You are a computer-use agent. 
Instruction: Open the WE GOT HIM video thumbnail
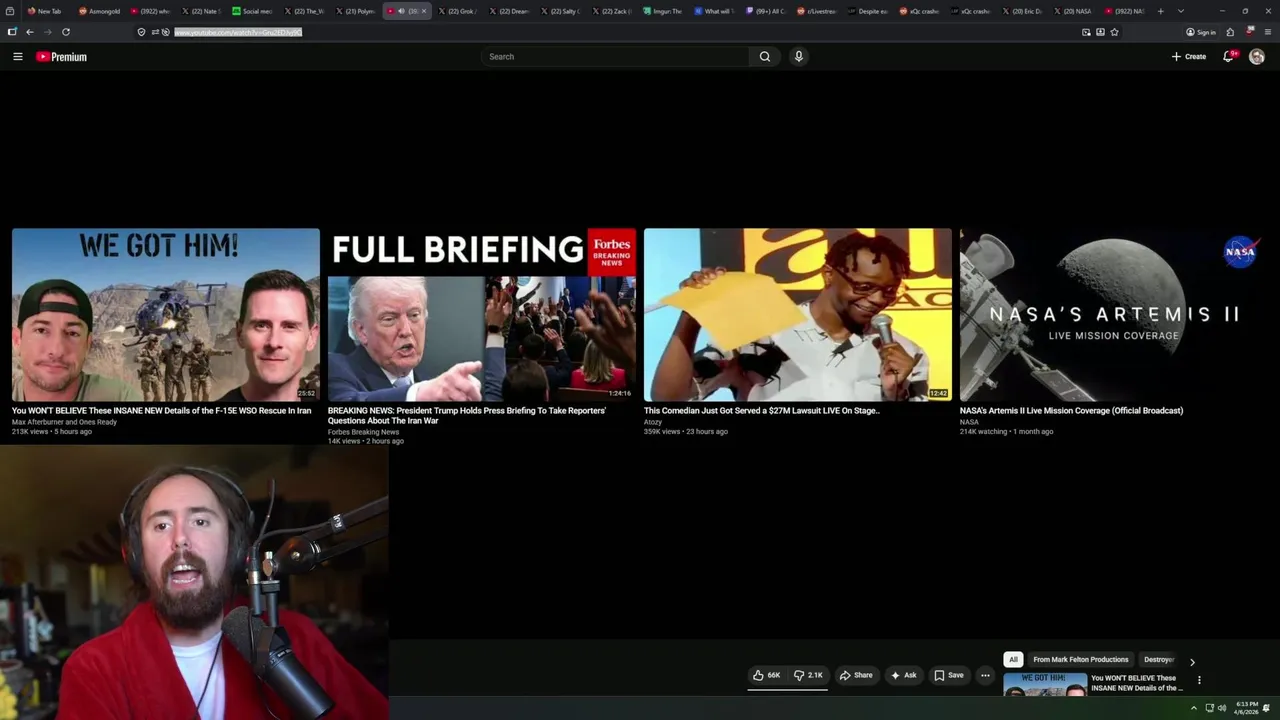(166, 315)
